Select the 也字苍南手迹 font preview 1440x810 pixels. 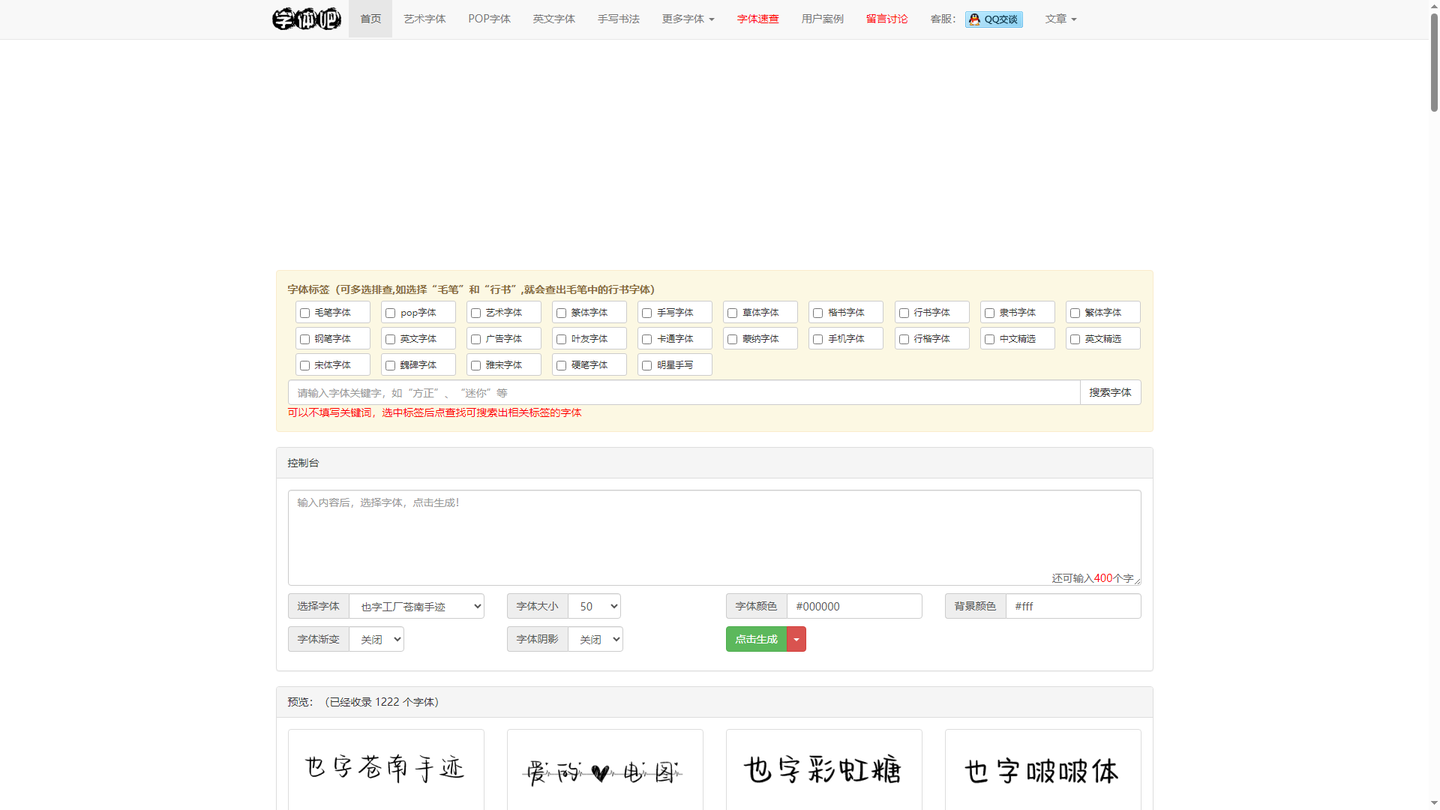pyautogui.click(x=386, y=769)
